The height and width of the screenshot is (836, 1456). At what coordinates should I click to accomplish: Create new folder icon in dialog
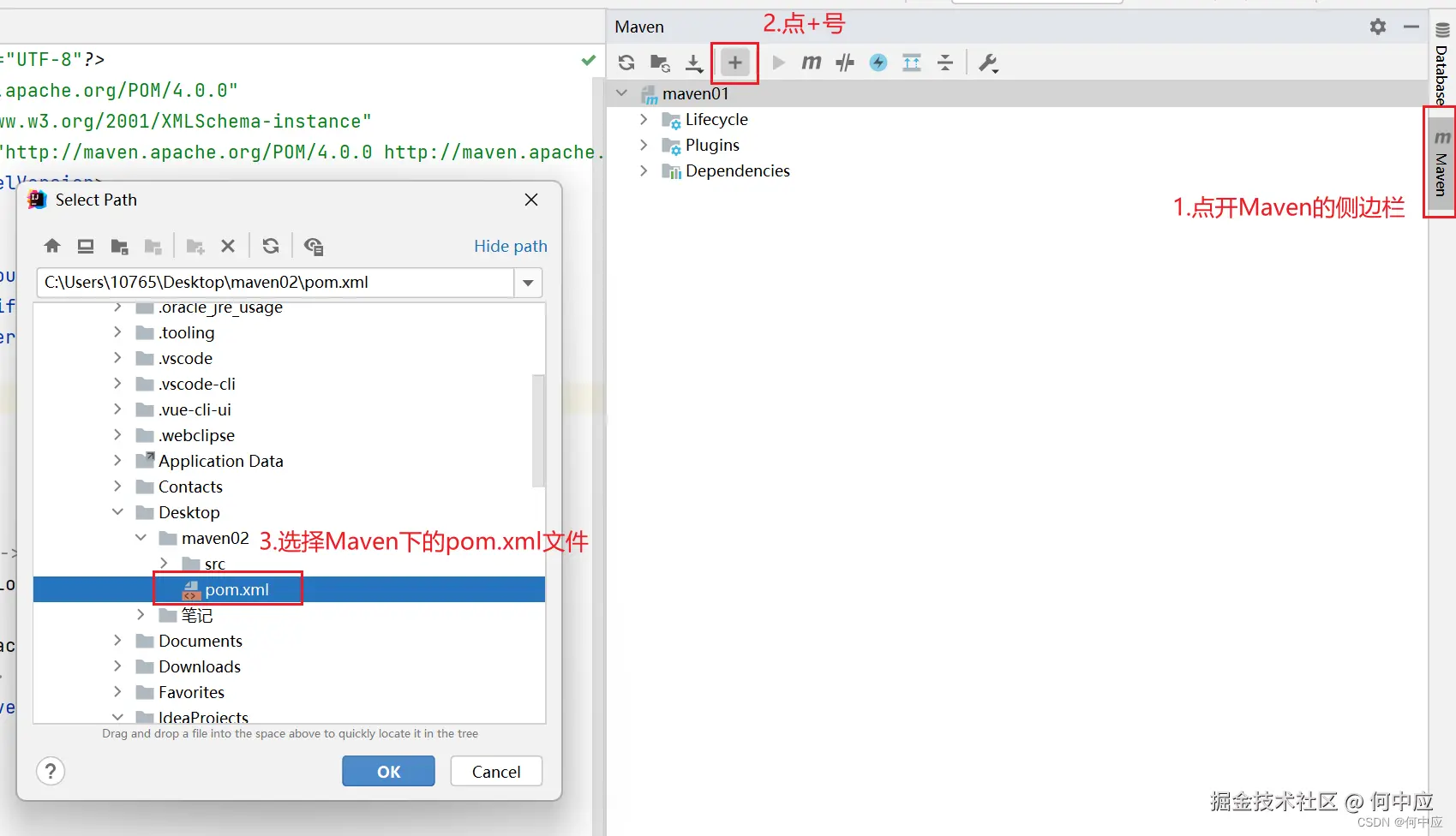[195, 247]
